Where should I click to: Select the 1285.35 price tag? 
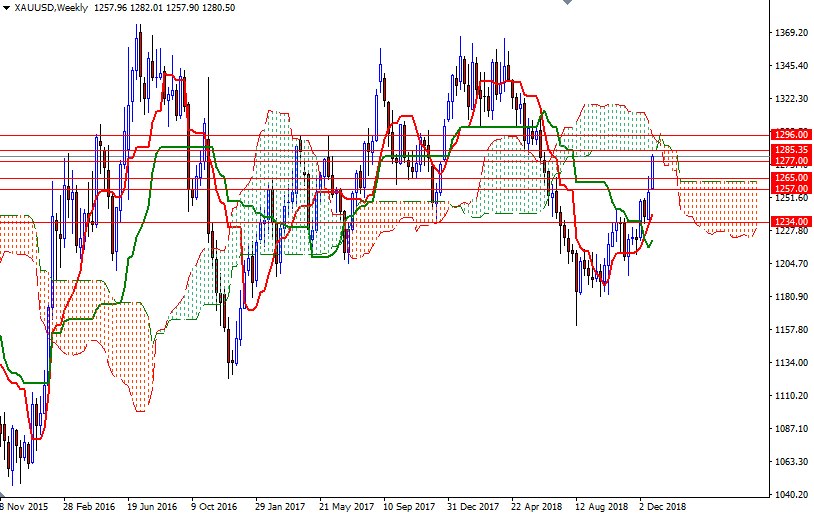[790, 150]
